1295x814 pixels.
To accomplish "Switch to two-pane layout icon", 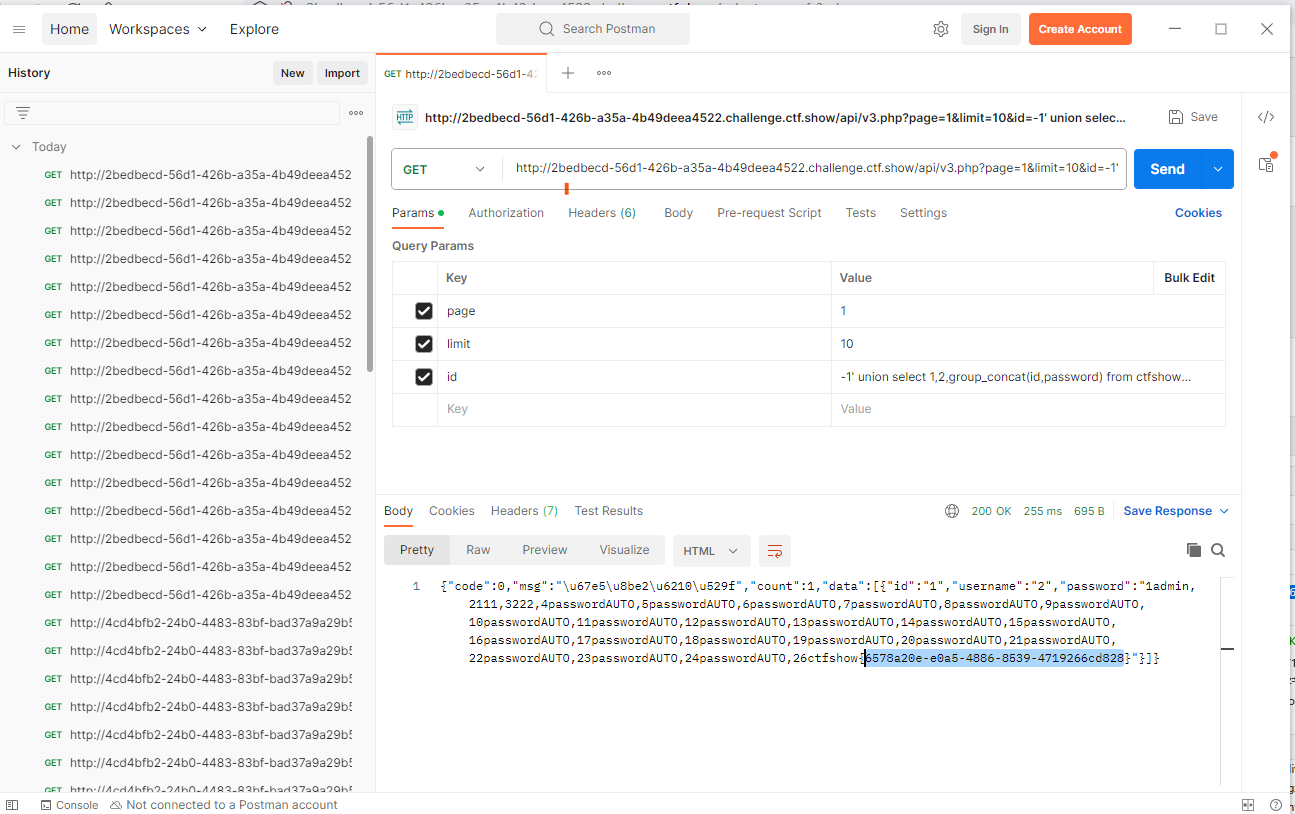I will point(1247,805).
